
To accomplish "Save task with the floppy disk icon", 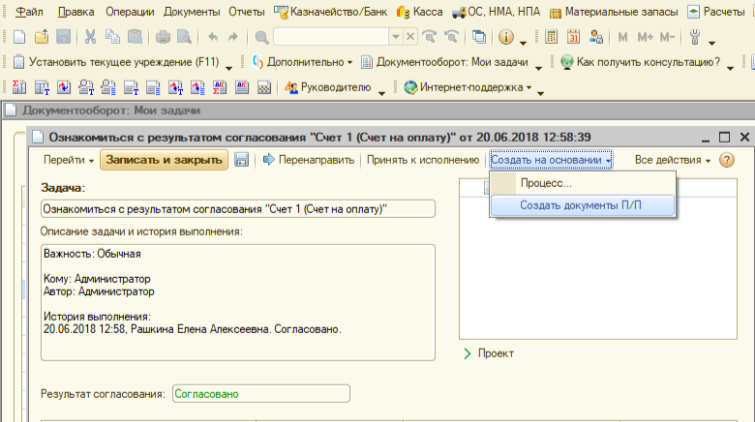I will tap(241, 160).
